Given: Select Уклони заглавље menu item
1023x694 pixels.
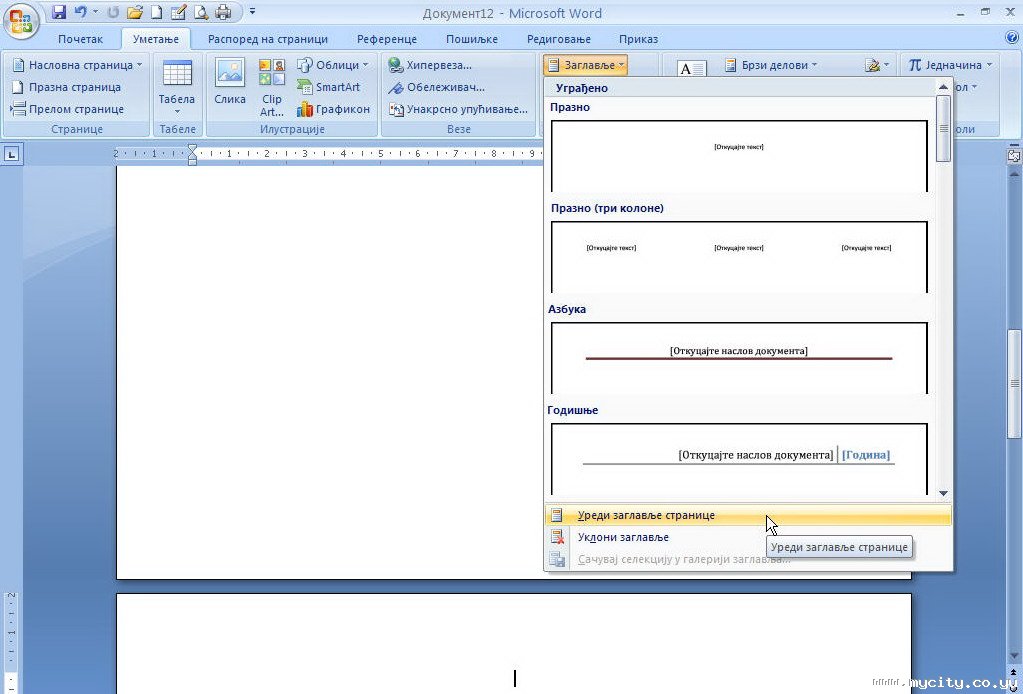Looking at the screenshot, I should (748, 537).
